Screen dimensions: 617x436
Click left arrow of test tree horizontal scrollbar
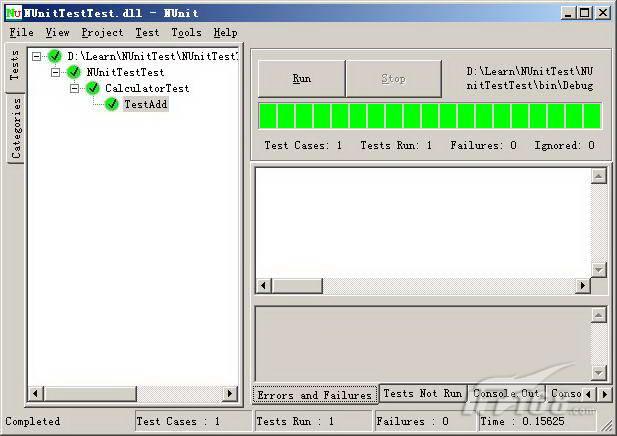point(36,393)
